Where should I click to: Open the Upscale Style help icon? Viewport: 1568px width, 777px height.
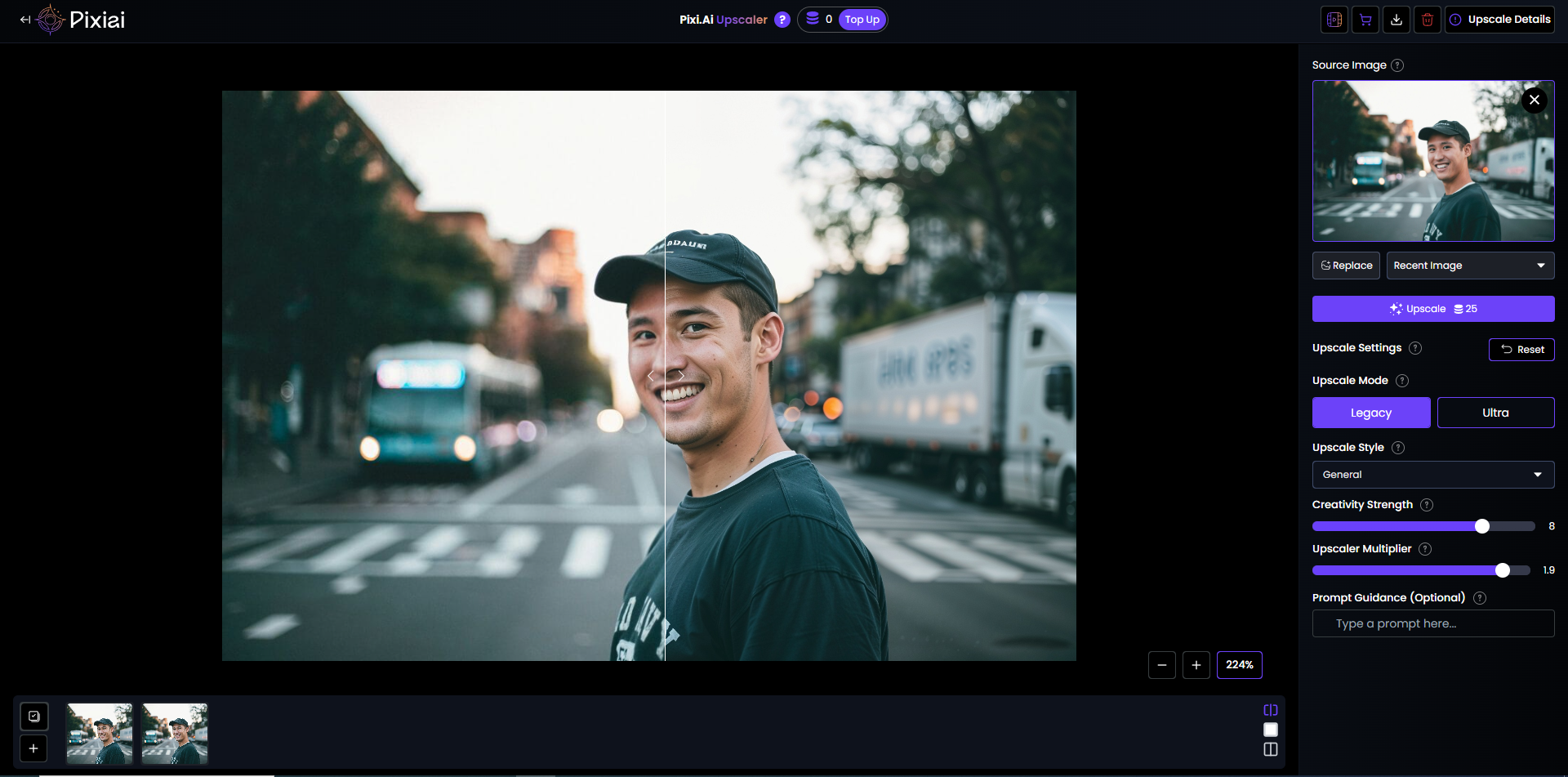[1398, 448]
